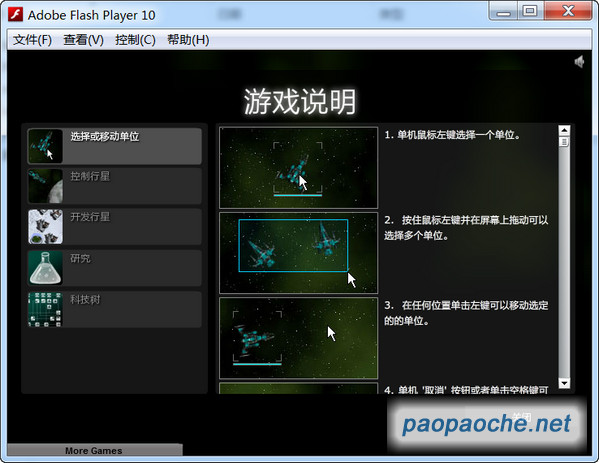The image size is (599, 463).
Task: Select the 控制行星 topic label
Action: point(90,176)
